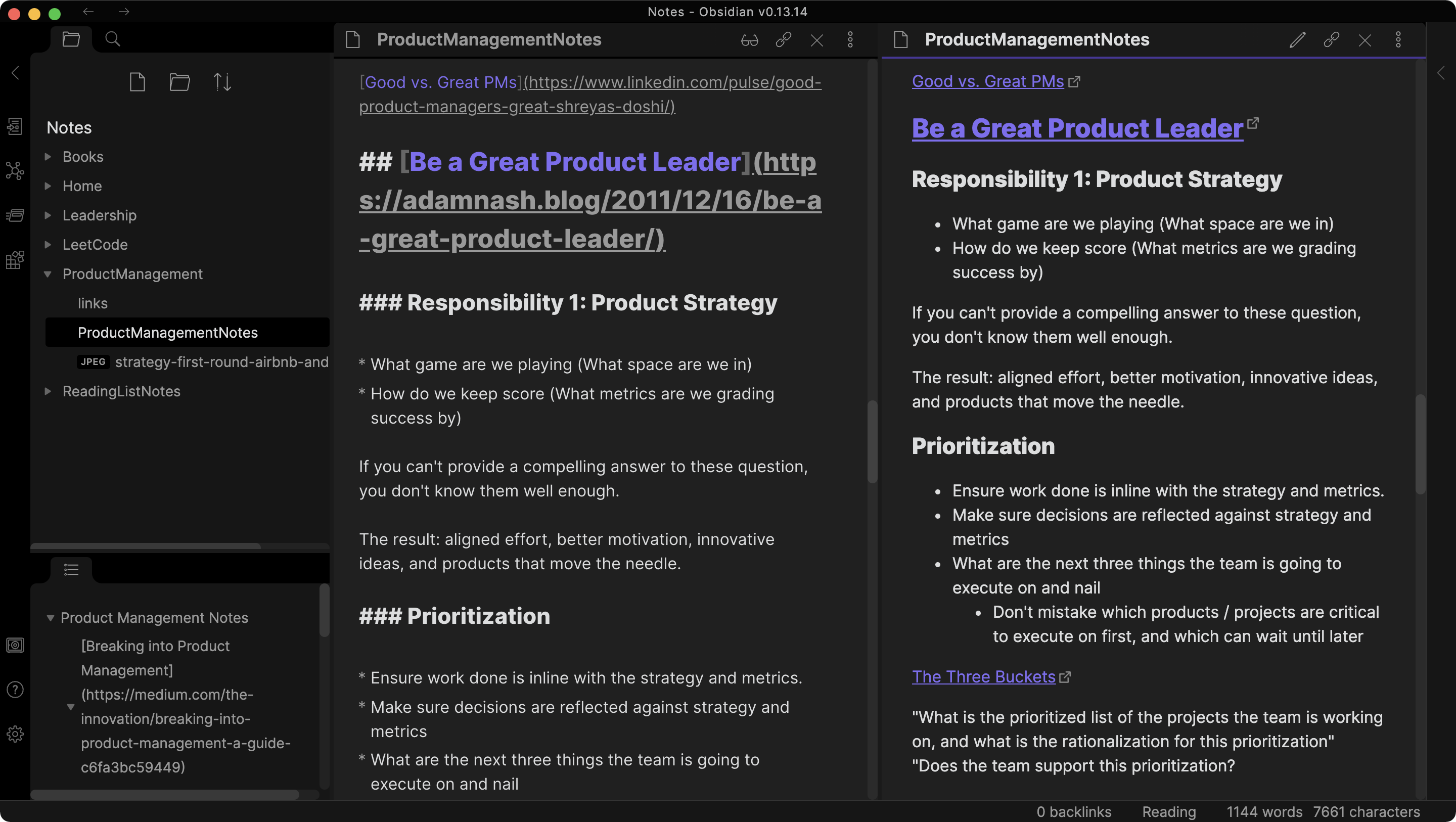The height and width of the screenshot is (822, 1456).
Task: Collapse the left sidebar with arrow
Action: coord(15,73)
